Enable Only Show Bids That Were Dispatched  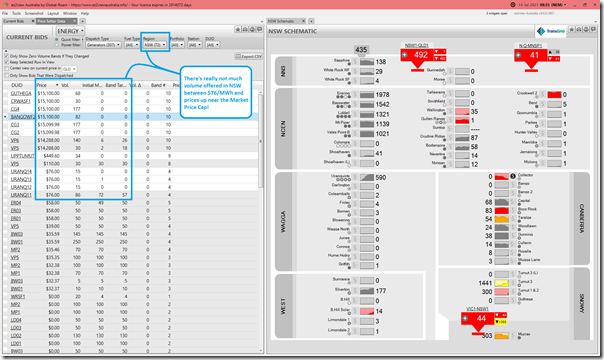pos(7,75)
